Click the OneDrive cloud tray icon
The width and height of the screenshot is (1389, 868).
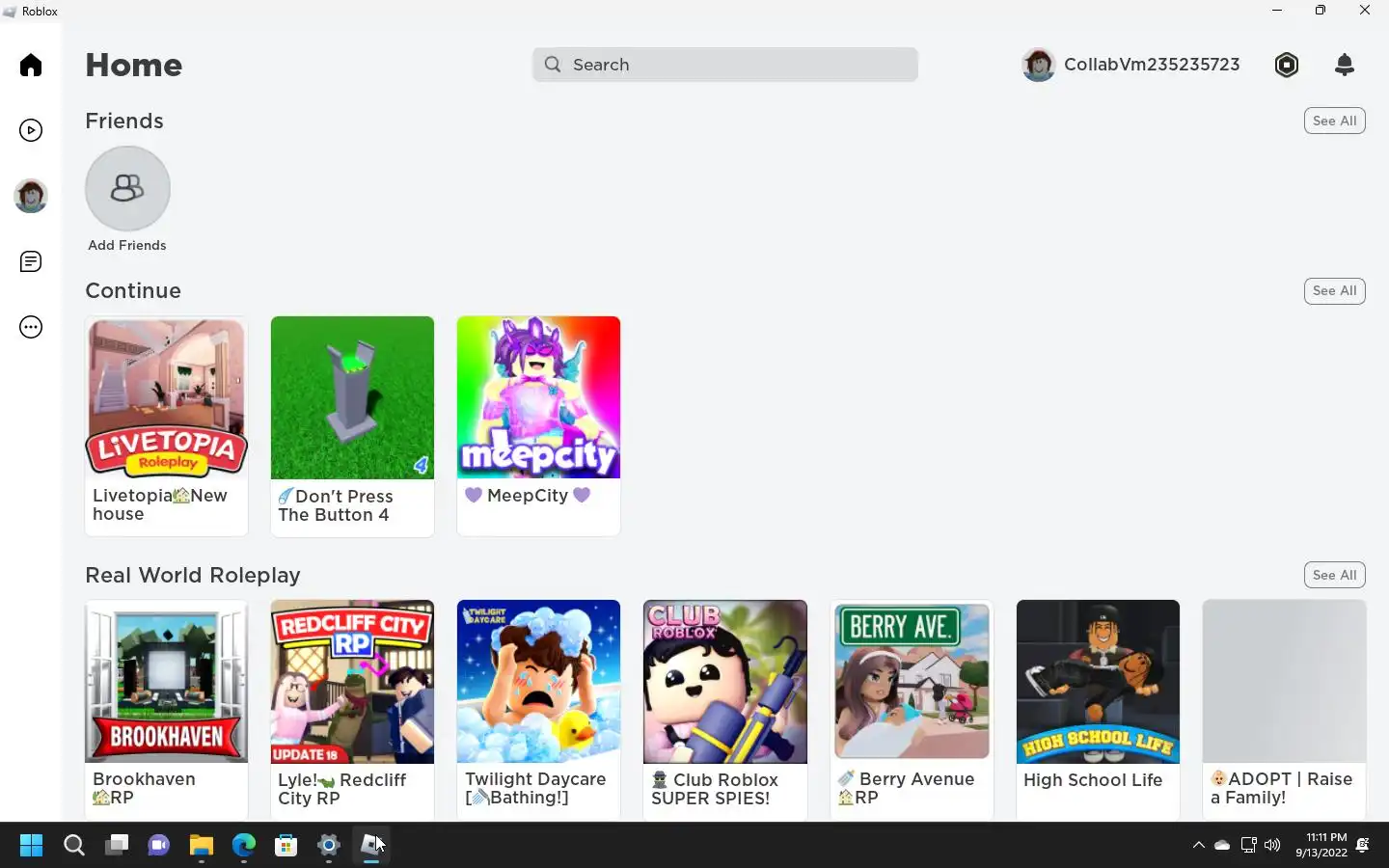pyautogui.click(x=1222, y=846)
